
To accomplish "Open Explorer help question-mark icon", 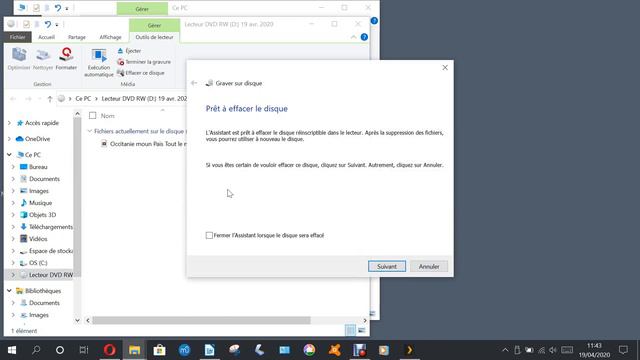I will point(364,37).
